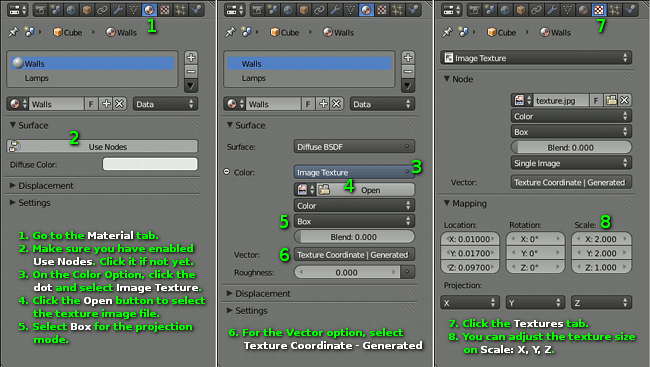
Task: Open the Material tab in the right panel
Action: (583, 10)
